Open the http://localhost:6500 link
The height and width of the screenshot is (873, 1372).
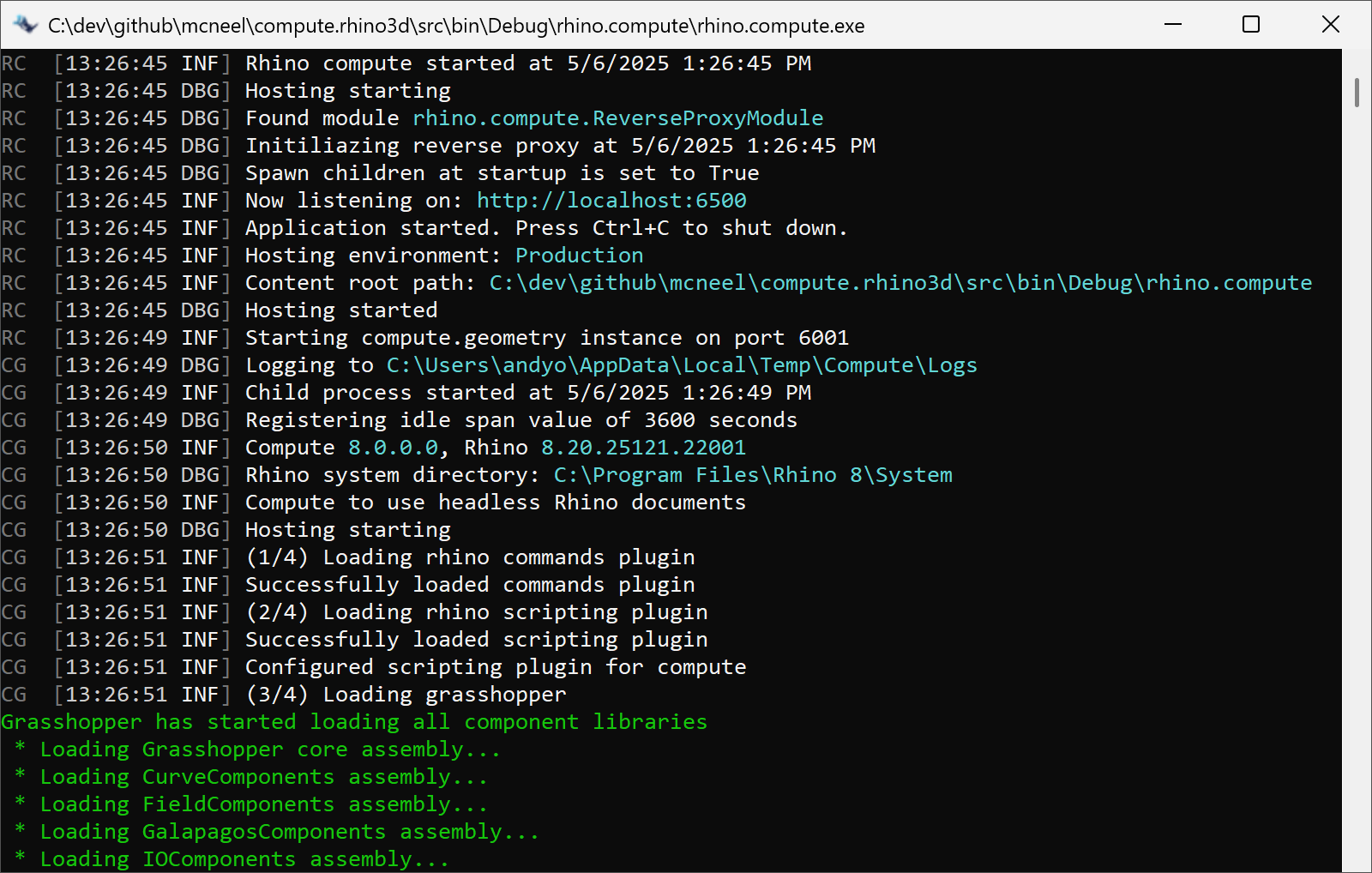pyautogui.click(x=611, y=201)
